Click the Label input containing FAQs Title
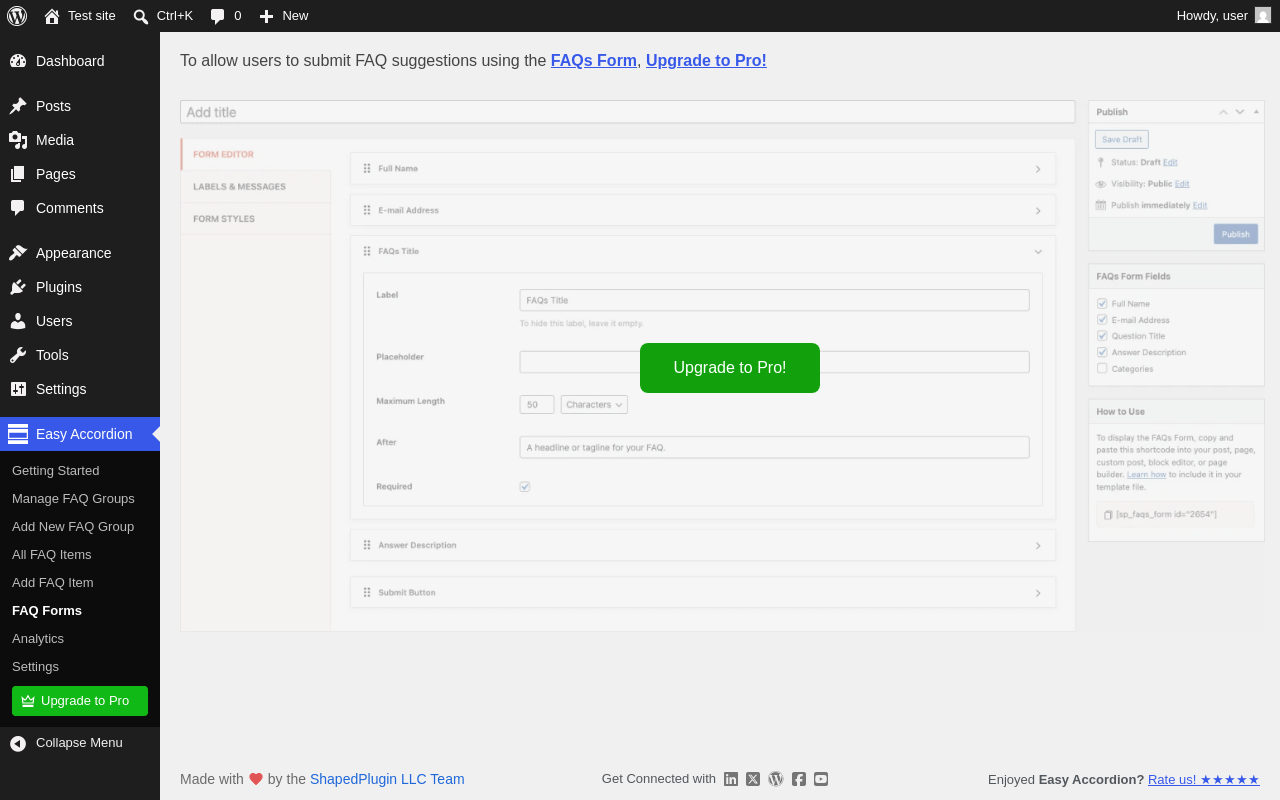Viewport: 1280px width, 800px height. (x=775, y=300)
